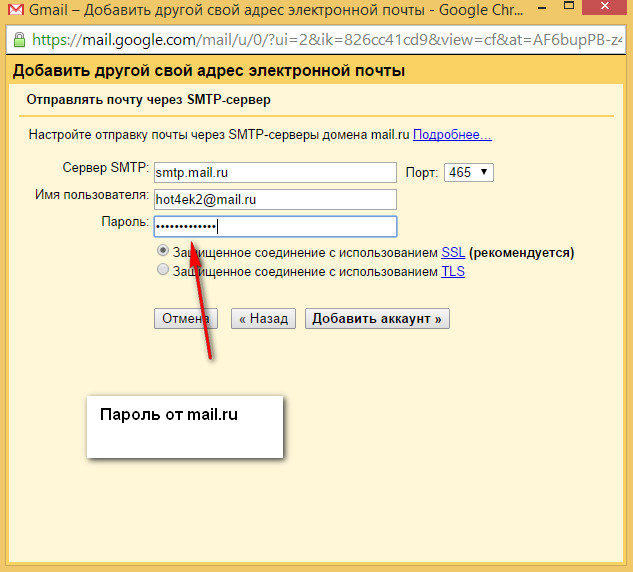Minimize the Chrome popup window
This screenshot has width=633, height=572.
[542, 7]
